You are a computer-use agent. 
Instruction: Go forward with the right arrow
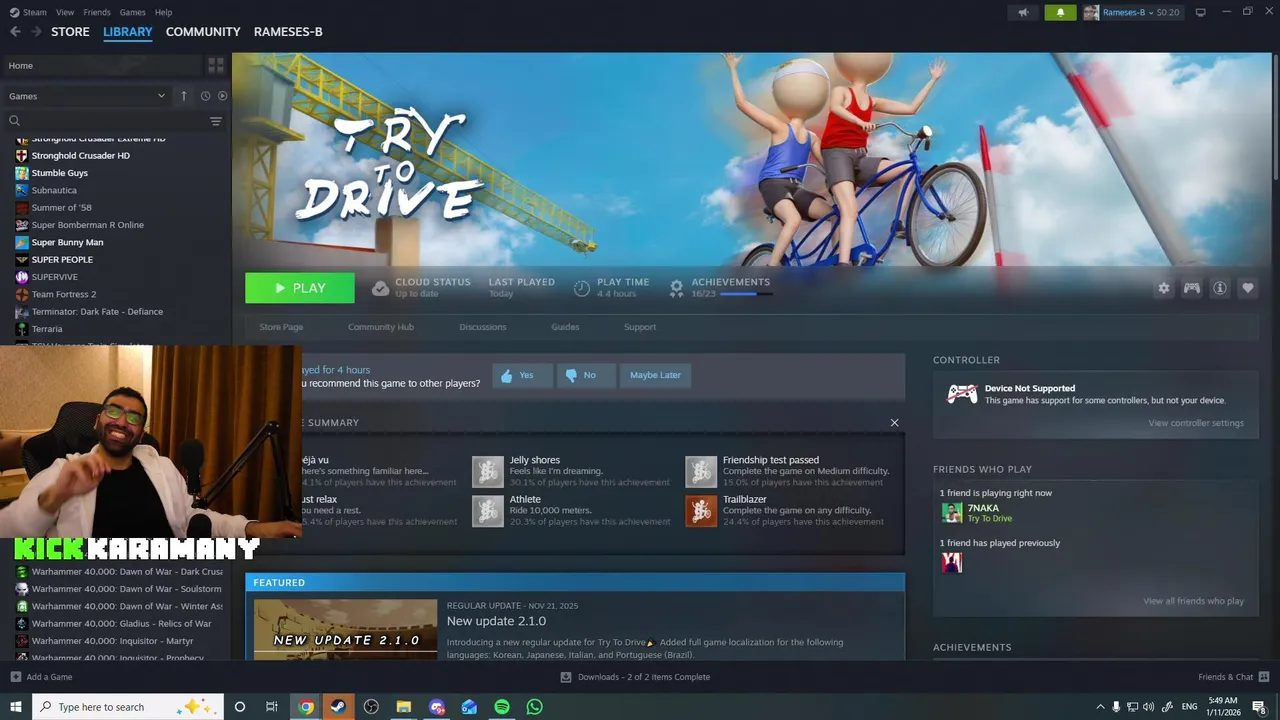(36, 32)
